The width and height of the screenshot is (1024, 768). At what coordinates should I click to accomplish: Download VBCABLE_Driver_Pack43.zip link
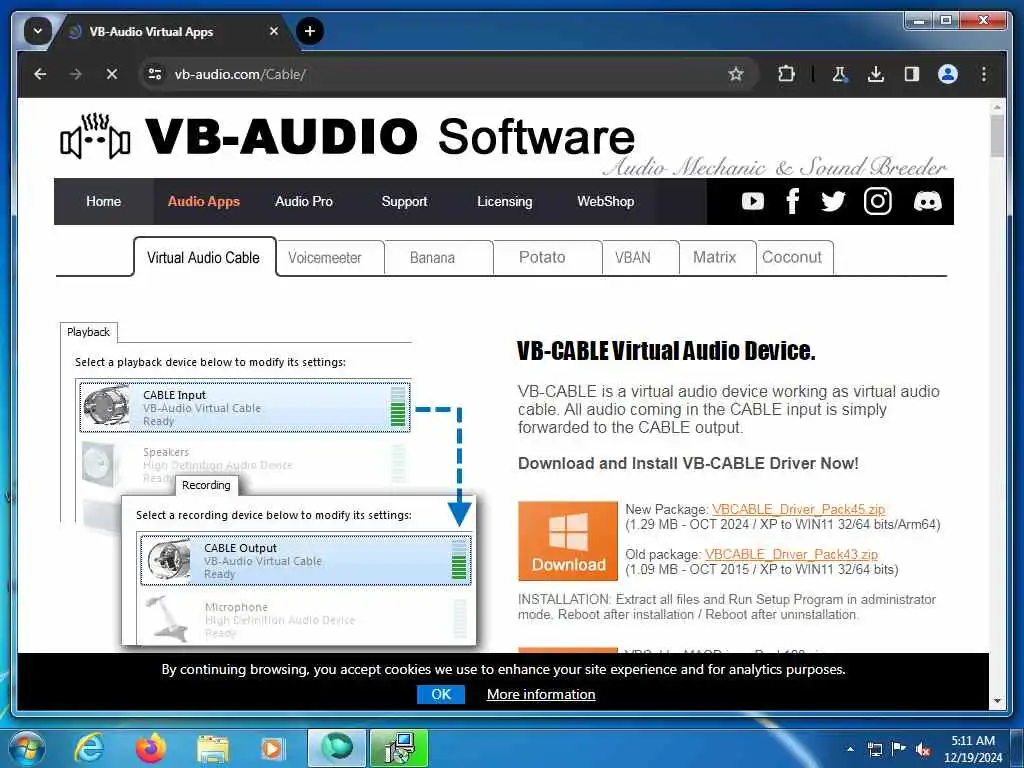click(791, 554)
